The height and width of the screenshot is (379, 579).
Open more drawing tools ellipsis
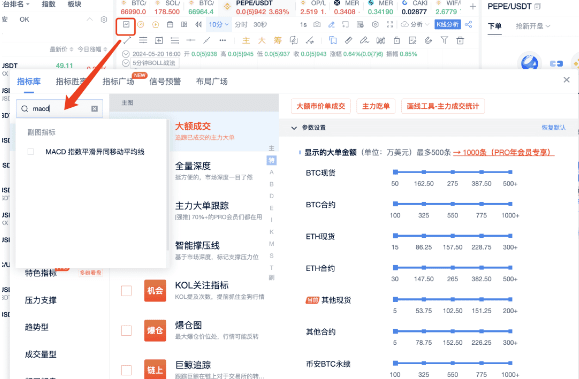(223, 40)
